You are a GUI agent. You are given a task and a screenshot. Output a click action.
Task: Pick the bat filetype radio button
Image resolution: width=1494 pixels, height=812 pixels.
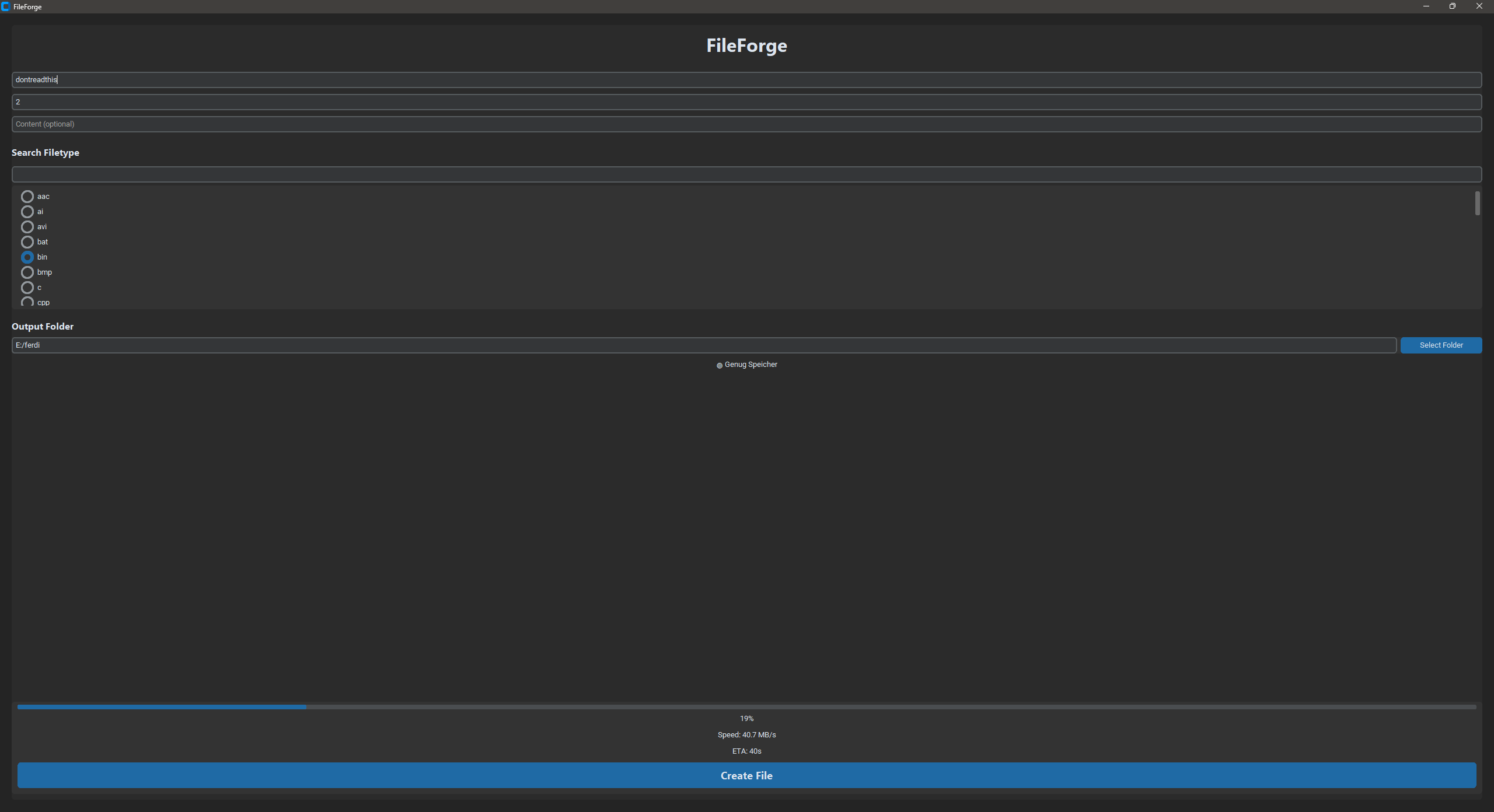coord(27,242)
